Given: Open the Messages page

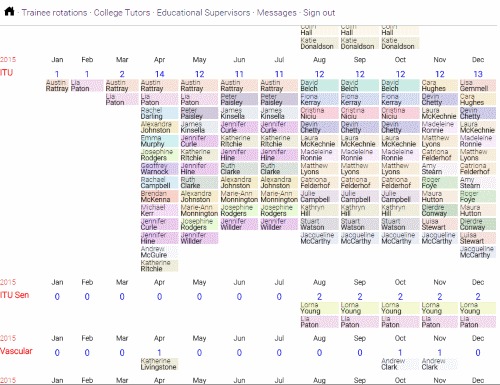Looking at the screenshot, I should click(x=276, y=13).
